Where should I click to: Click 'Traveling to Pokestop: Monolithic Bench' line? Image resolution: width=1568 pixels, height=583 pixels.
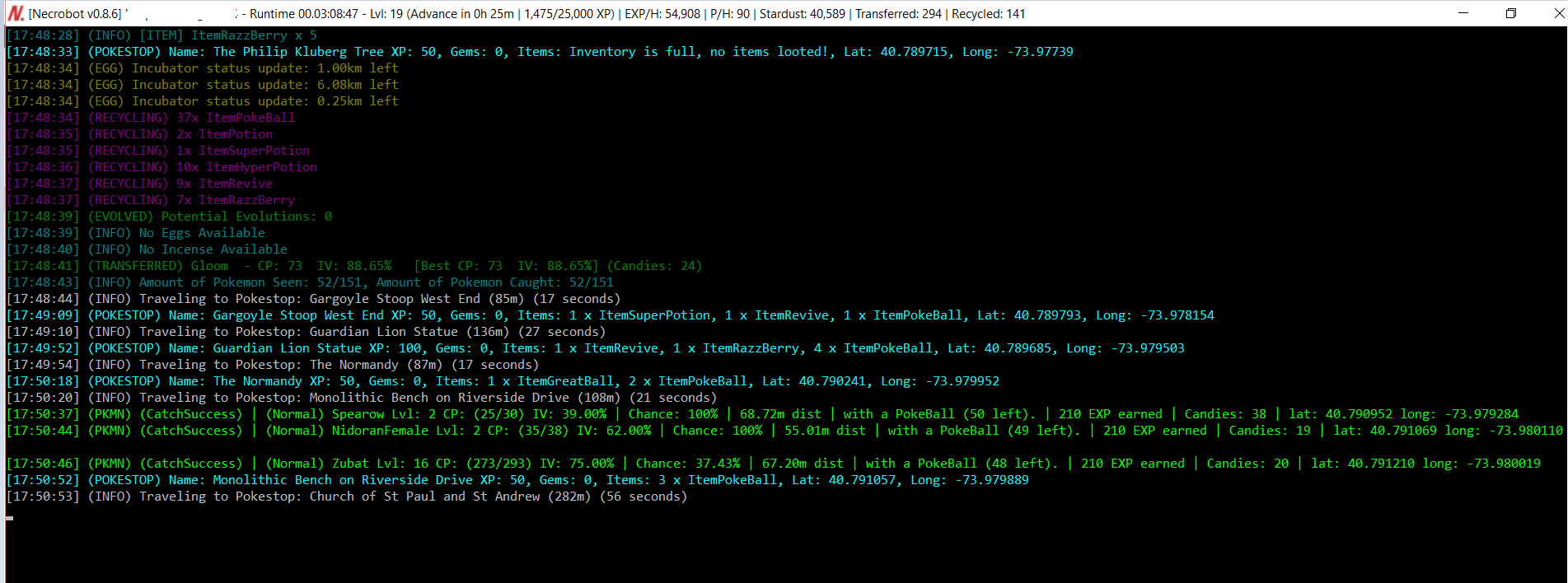(x=362, y=398)
